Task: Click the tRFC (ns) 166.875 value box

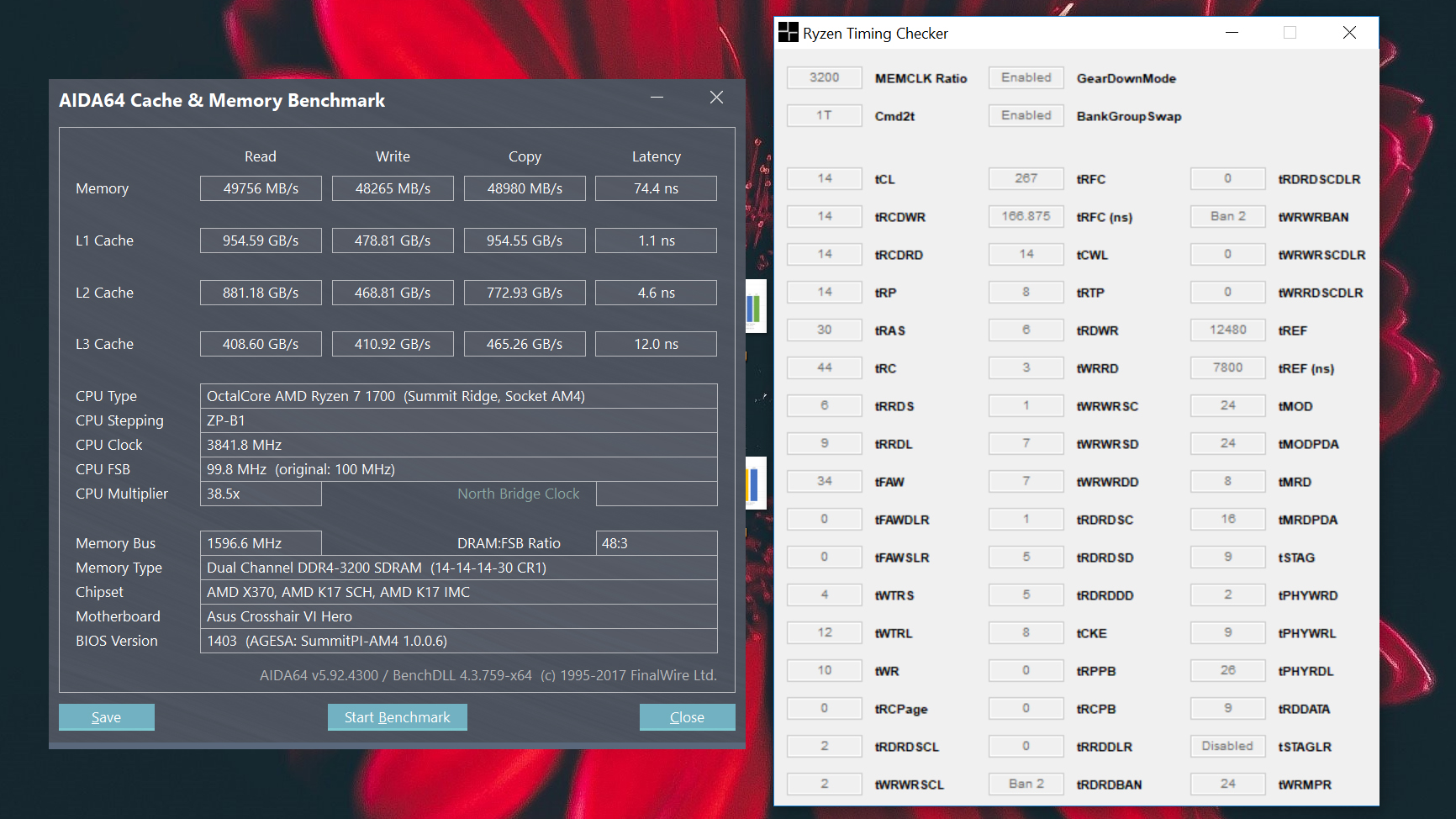Action: click(x=1026, y=216)
